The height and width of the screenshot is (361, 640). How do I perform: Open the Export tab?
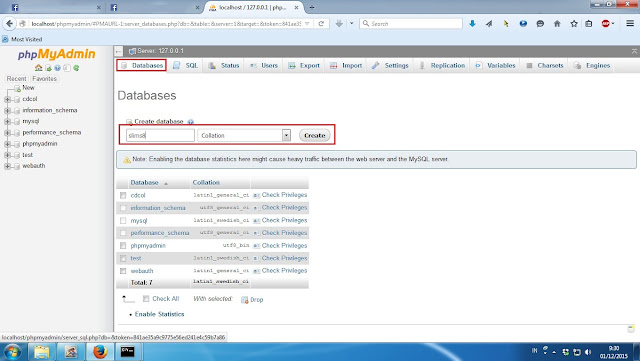pos(304,65)
